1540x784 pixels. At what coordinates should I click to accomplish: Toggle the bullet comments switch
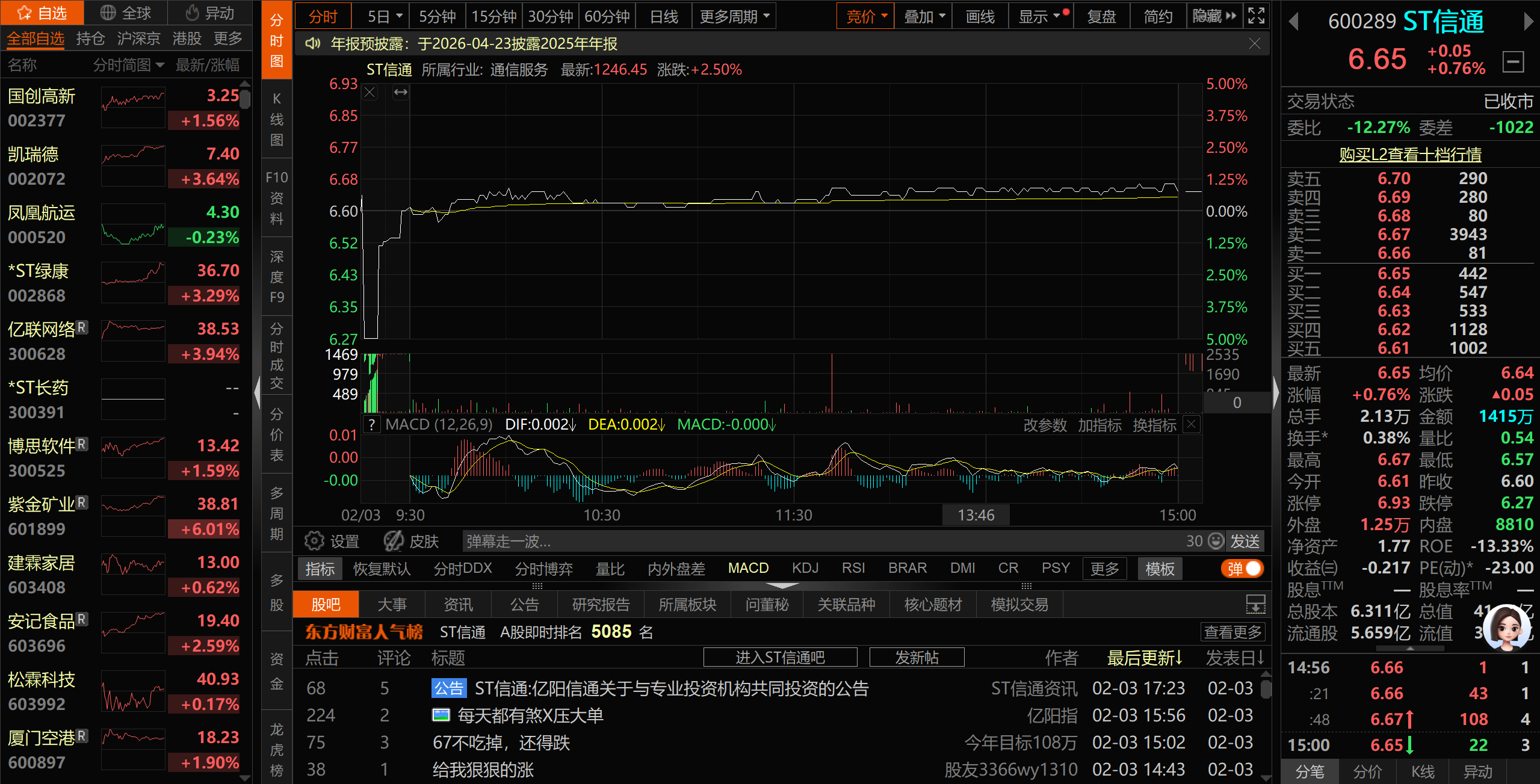(1242, 569)
